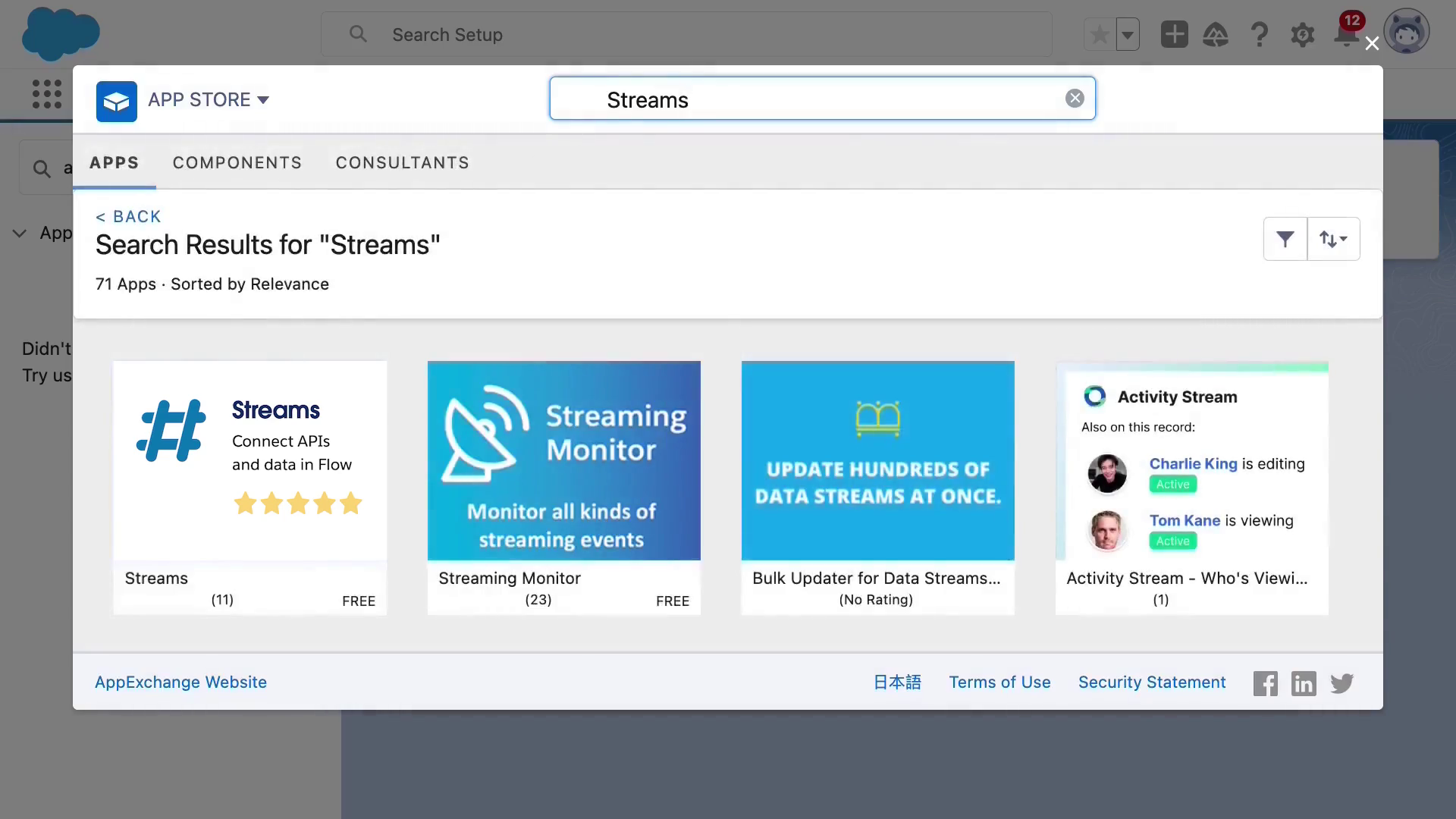The image size is (1456, 819).
Task: Go back via the BACK link
Action: 128,216
